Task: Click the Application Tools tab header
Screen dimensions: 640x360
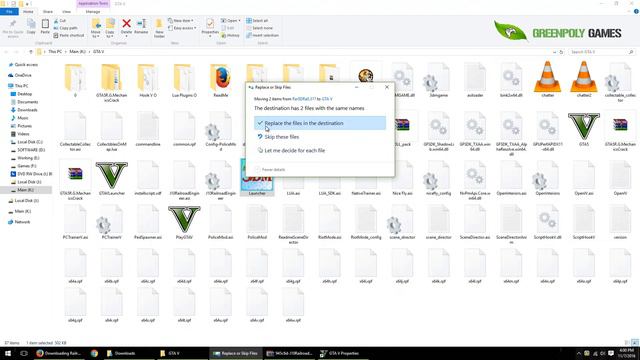Action: click(93, 4)
